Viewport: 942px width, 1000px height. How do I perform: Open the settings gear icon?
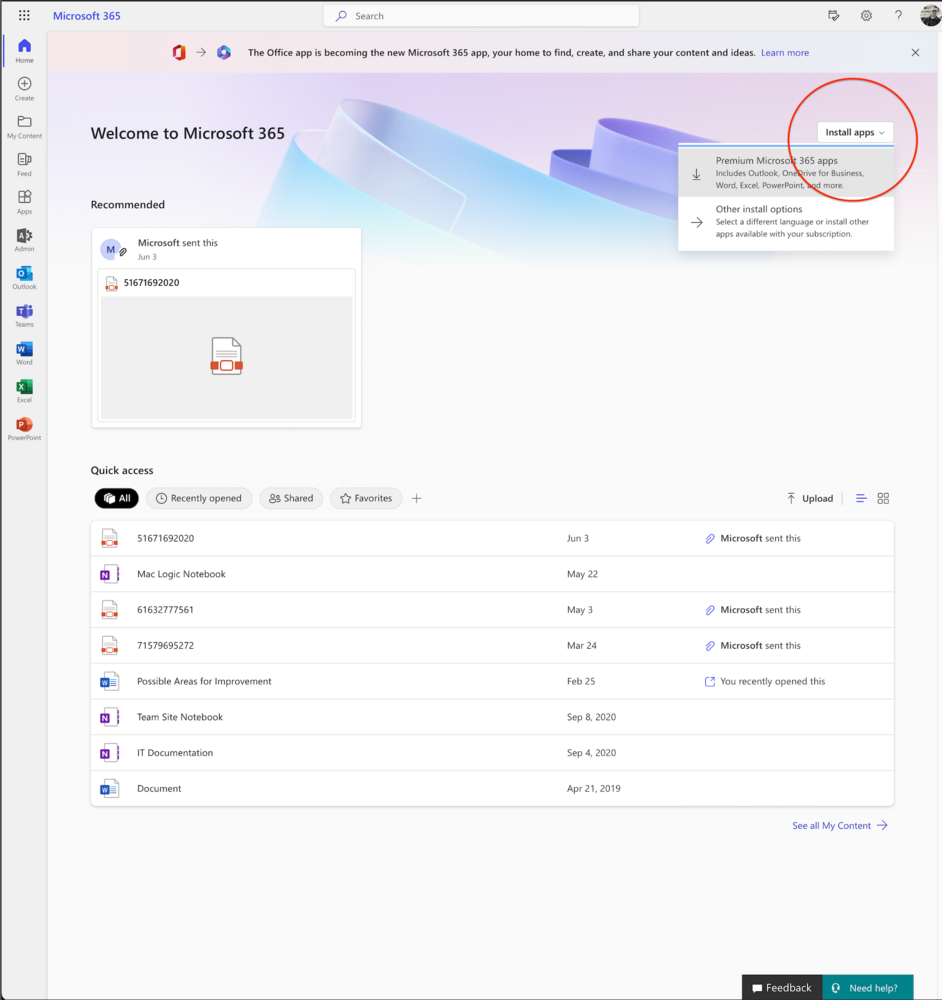coord(866,16)
